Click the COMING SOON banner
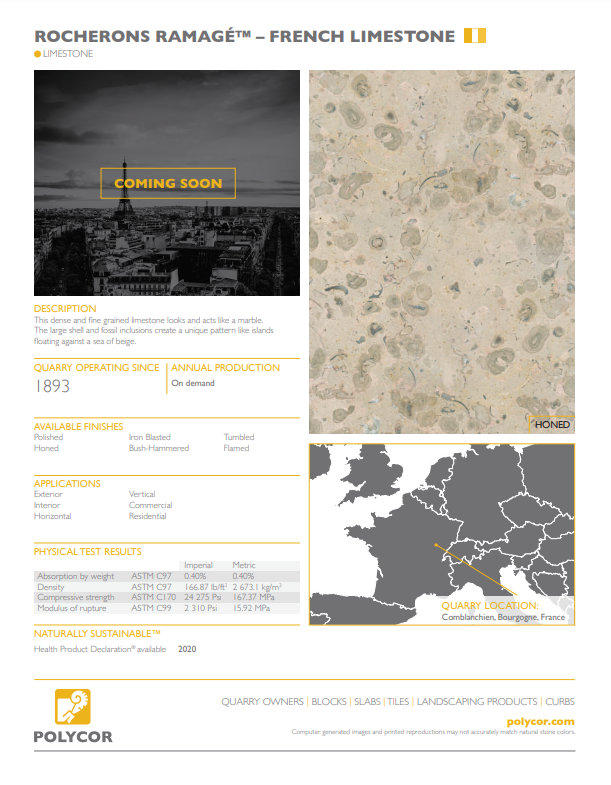611x785 pixels. click(168, 183)
